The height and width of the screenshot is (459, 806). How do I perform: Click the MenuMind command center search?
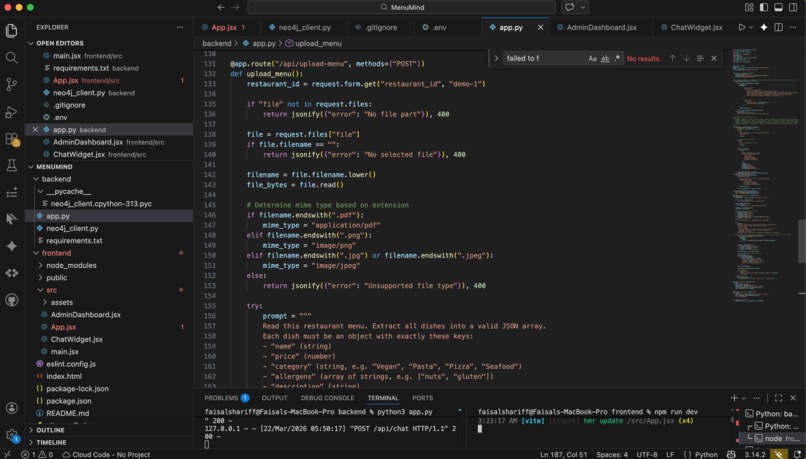pyautogui.click(x=401, y=7)
